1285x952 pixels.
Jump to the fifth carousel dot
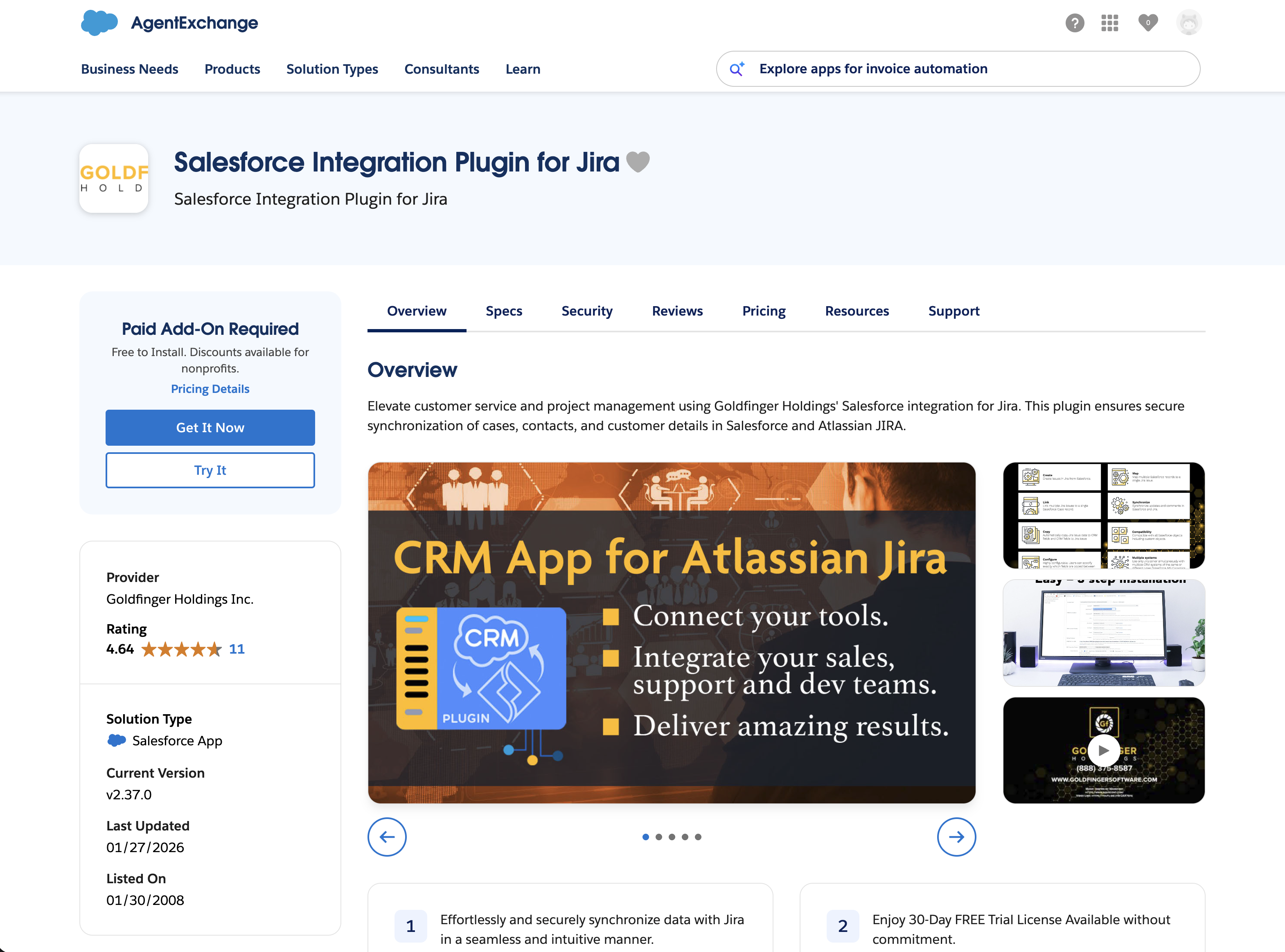(x=698, y=837)
